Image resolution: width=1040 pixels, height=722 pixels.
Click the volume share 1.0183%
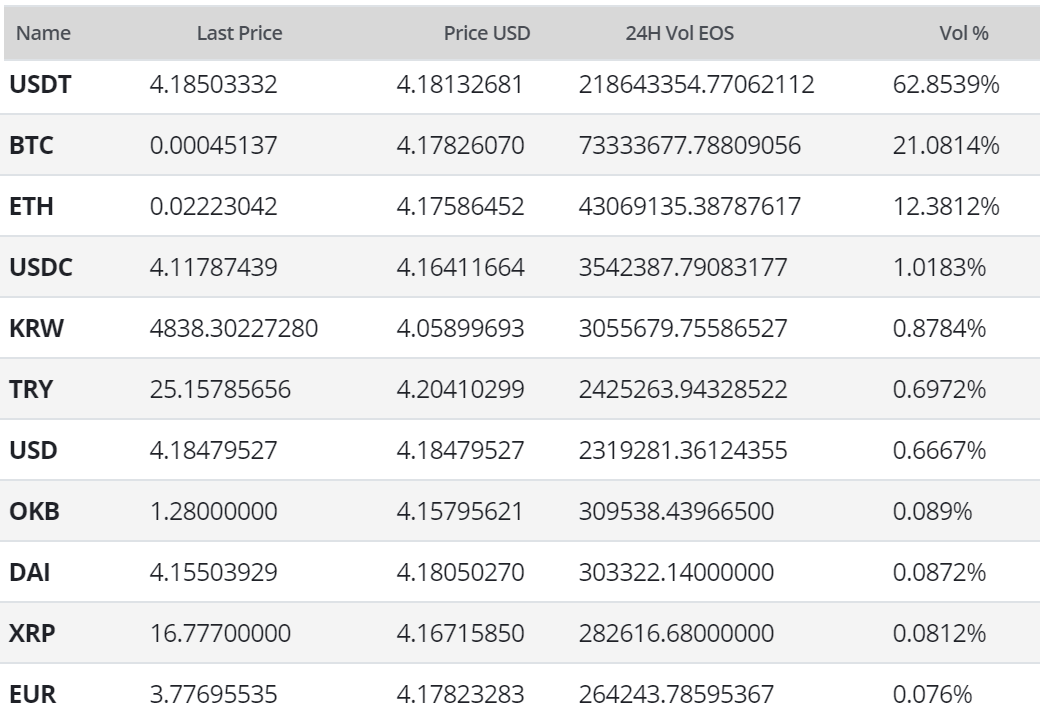click(939, 268)
